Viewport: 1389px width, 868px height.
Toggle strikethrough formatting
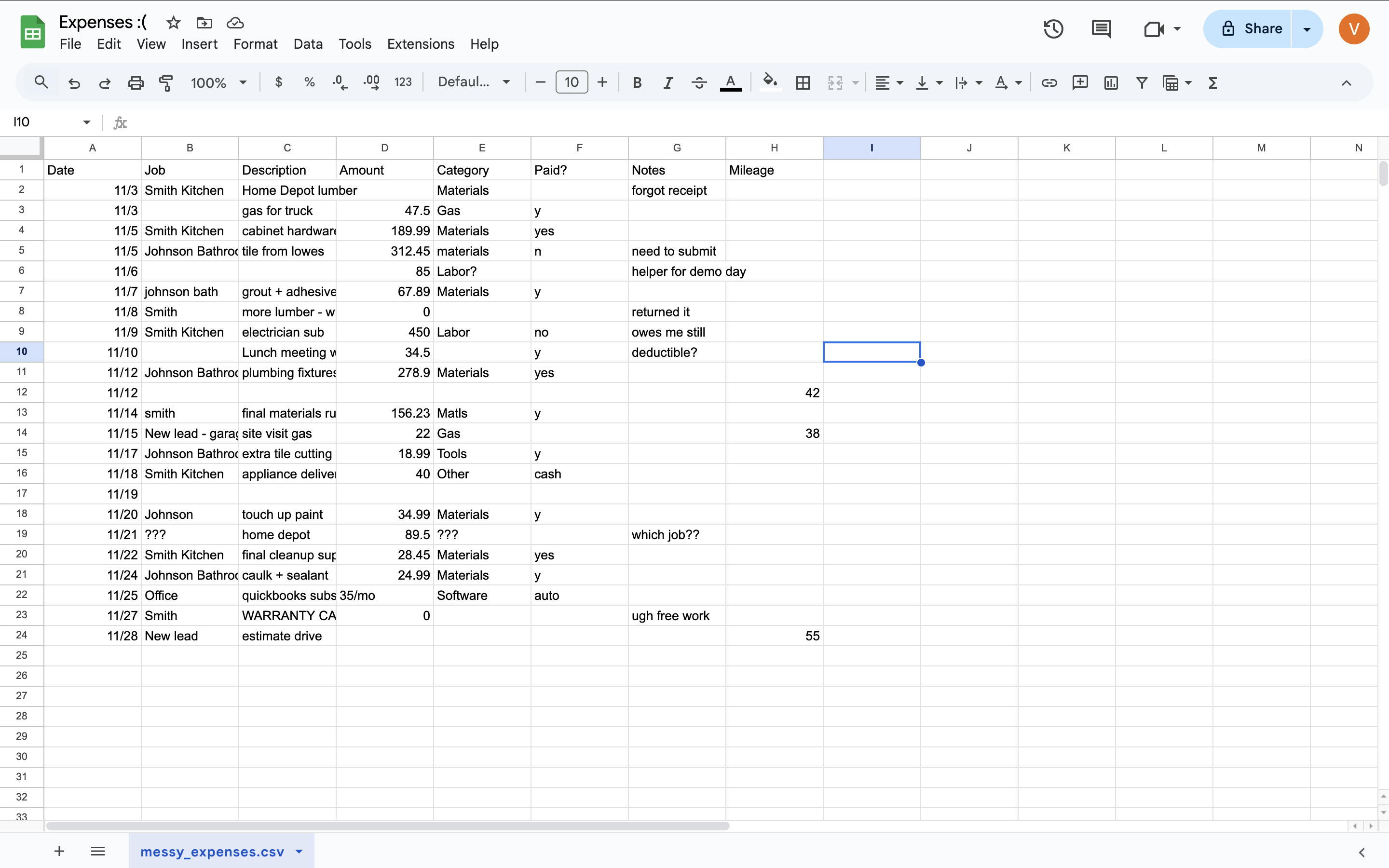coord(698,82)
